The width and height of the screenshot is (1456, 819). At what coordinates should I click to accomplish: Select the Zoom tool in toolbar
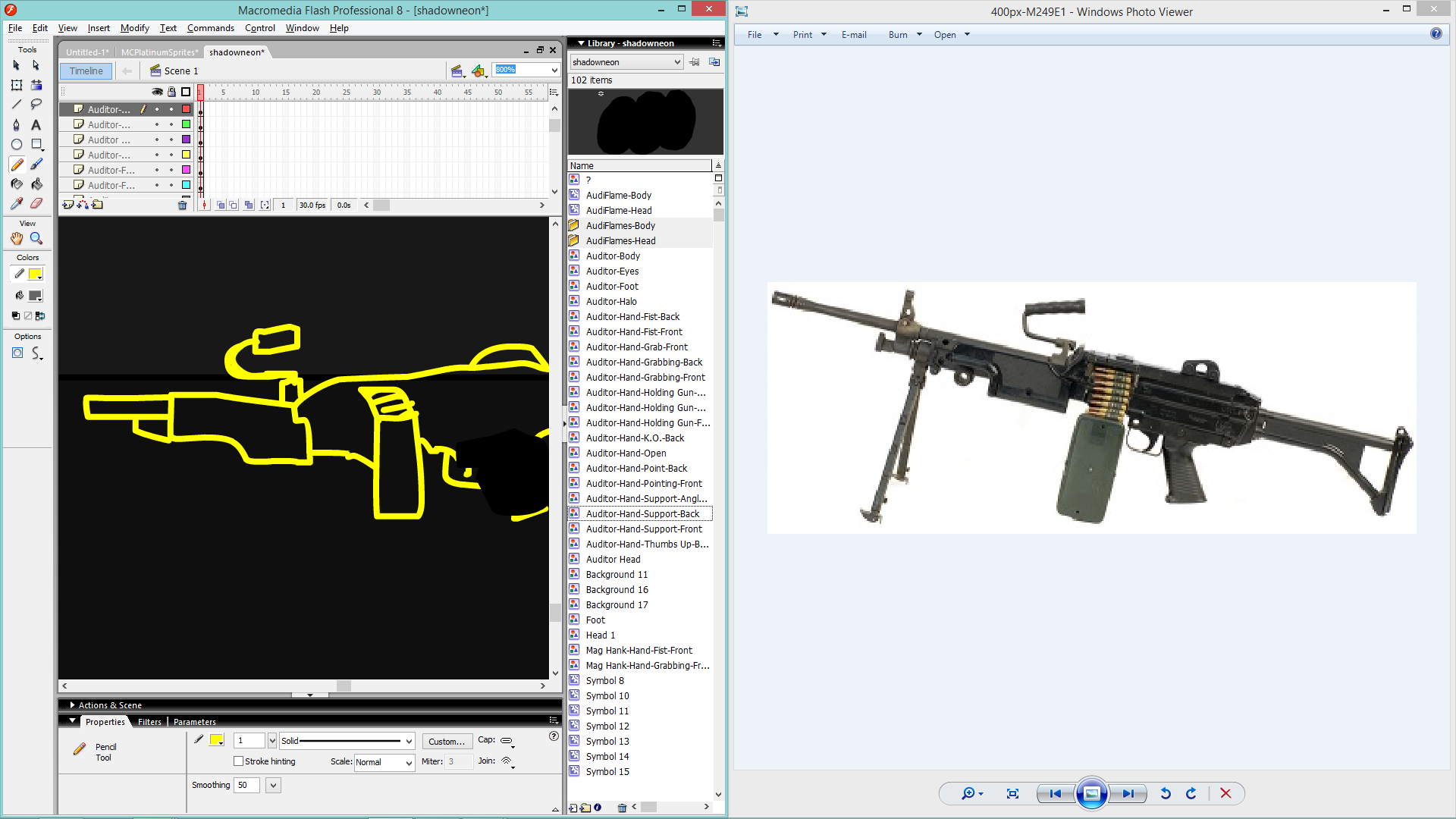pos(36,238)
